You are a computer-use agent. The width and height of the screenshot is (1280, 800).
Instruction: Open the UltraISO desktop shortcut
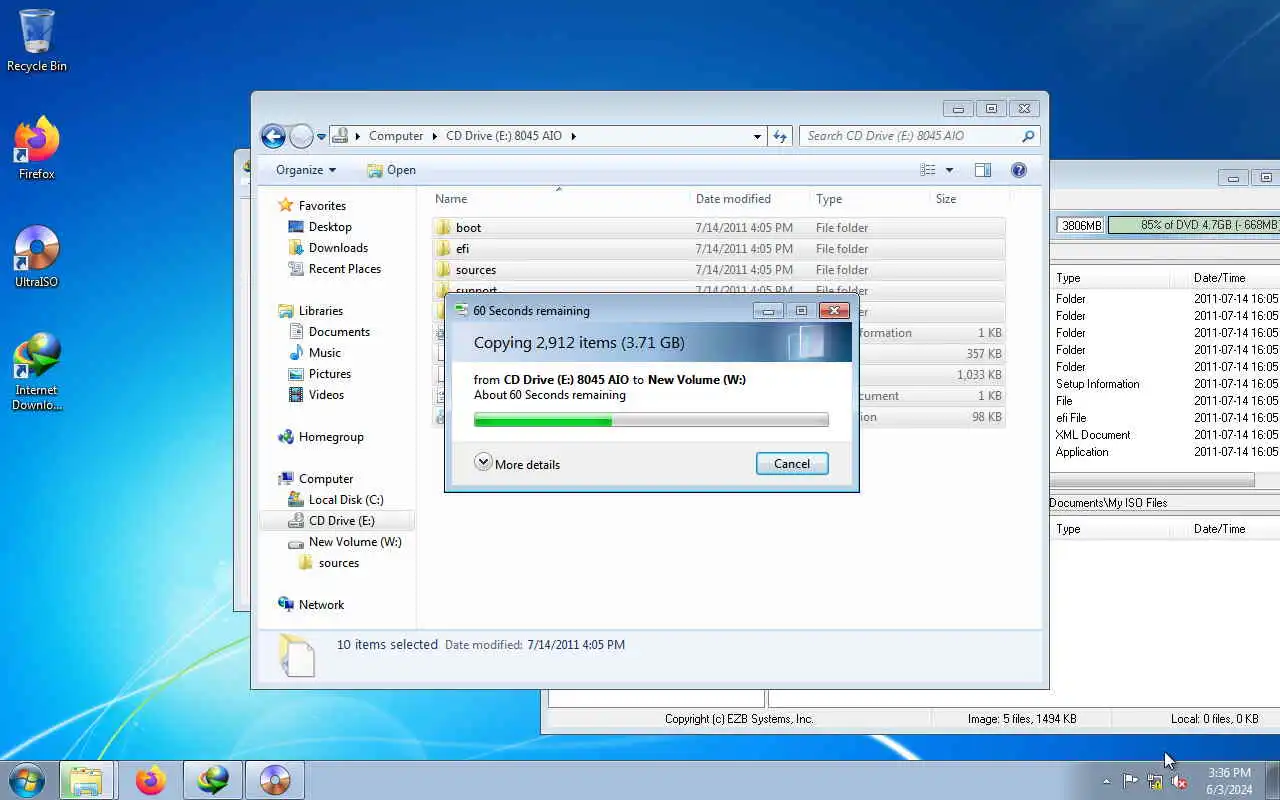click(37, 257)
